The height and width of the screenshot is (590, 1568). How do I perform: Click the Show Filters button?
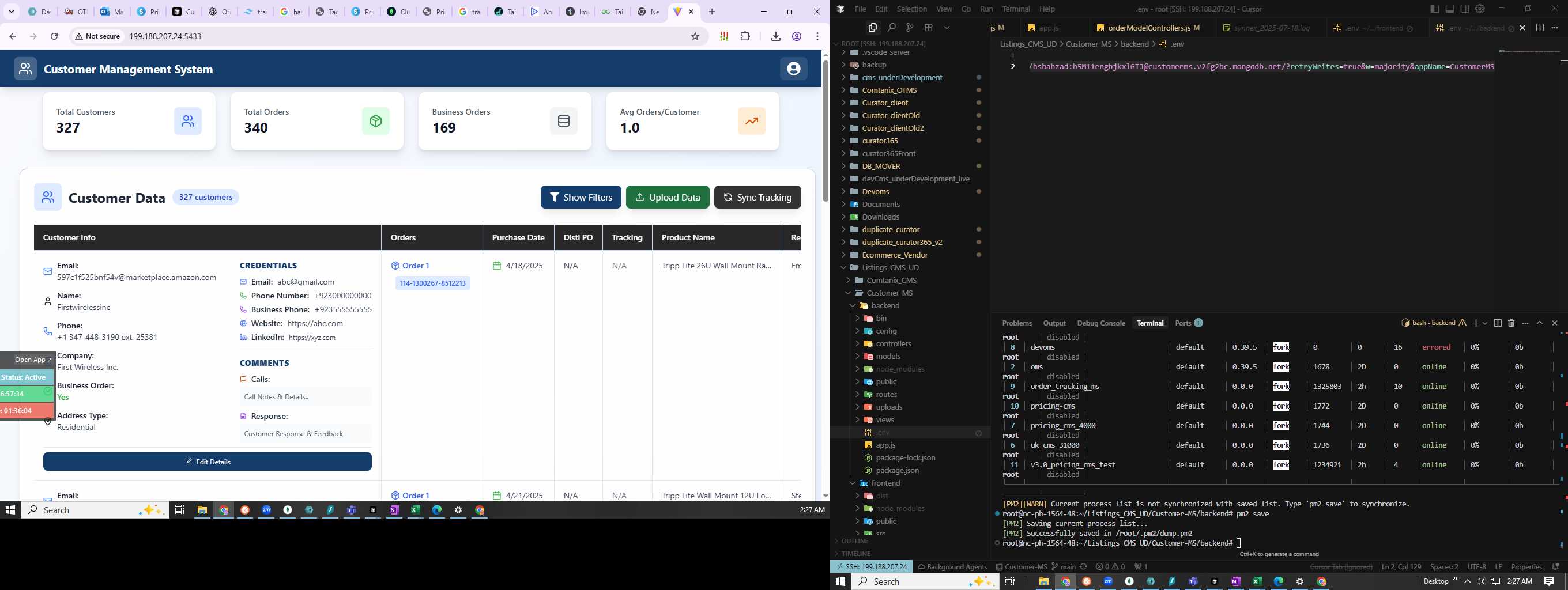pyautogui.click(x=581, y=197)
